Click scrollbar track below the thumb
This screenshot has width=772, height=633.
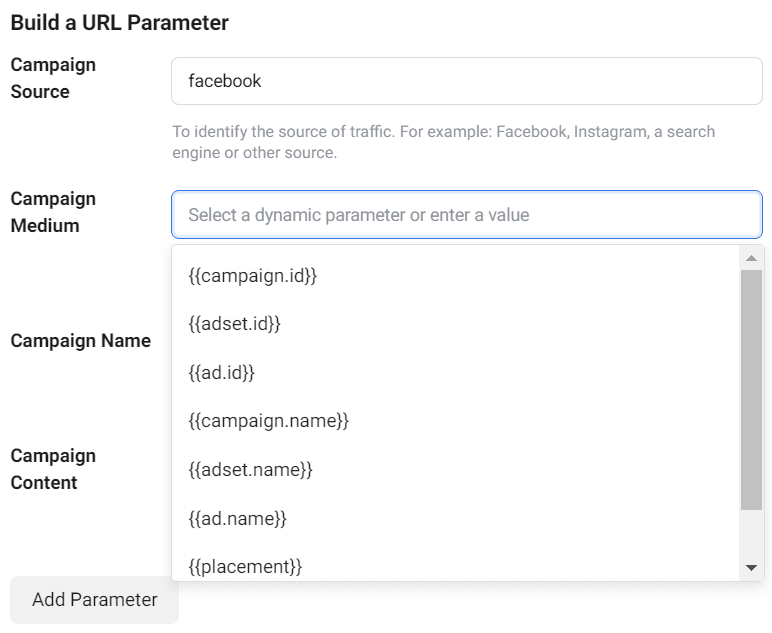click(x=751, y=534)
